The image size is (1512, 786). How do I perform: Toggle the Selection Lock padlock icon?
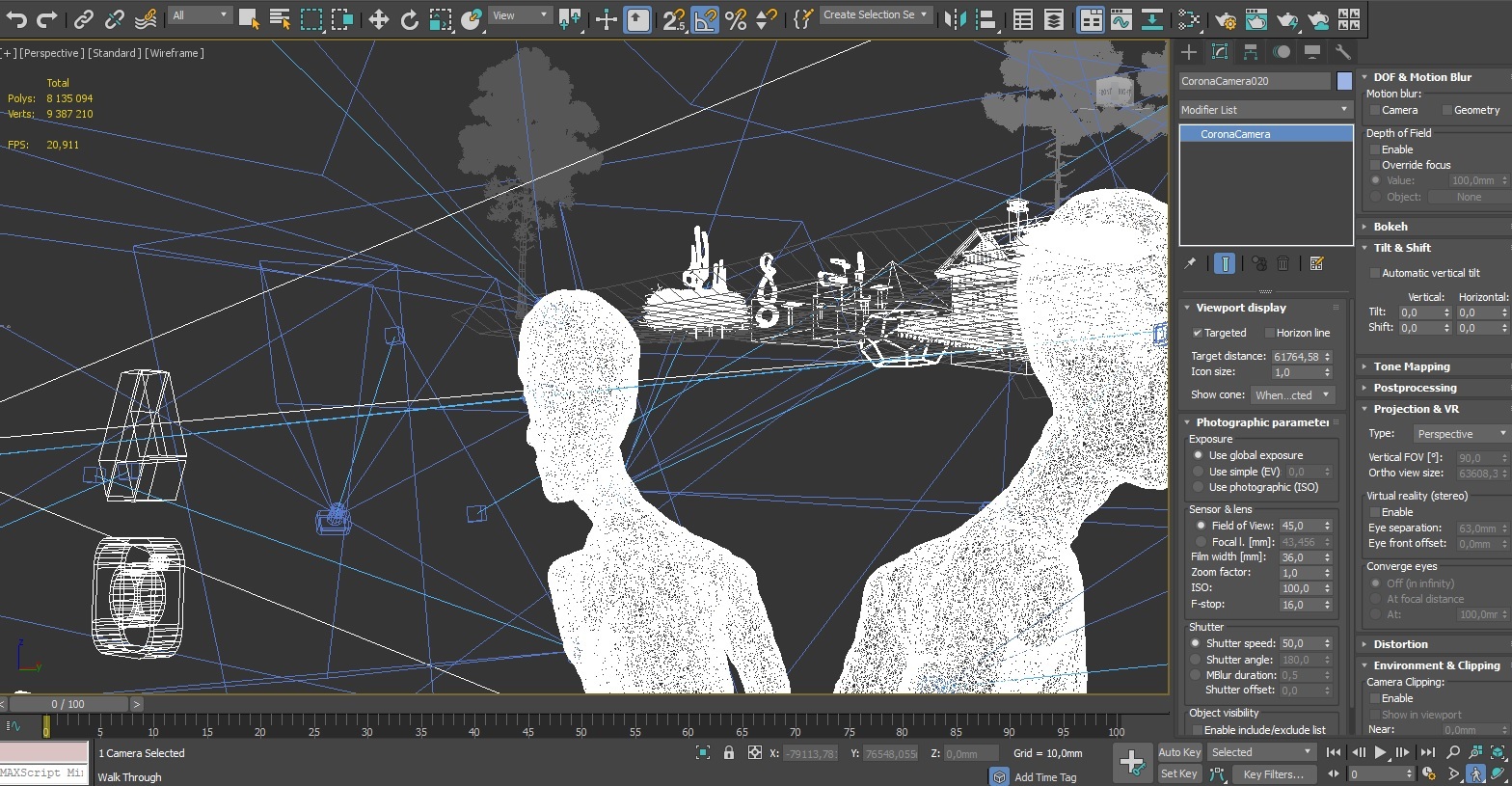tap(729, 753)
